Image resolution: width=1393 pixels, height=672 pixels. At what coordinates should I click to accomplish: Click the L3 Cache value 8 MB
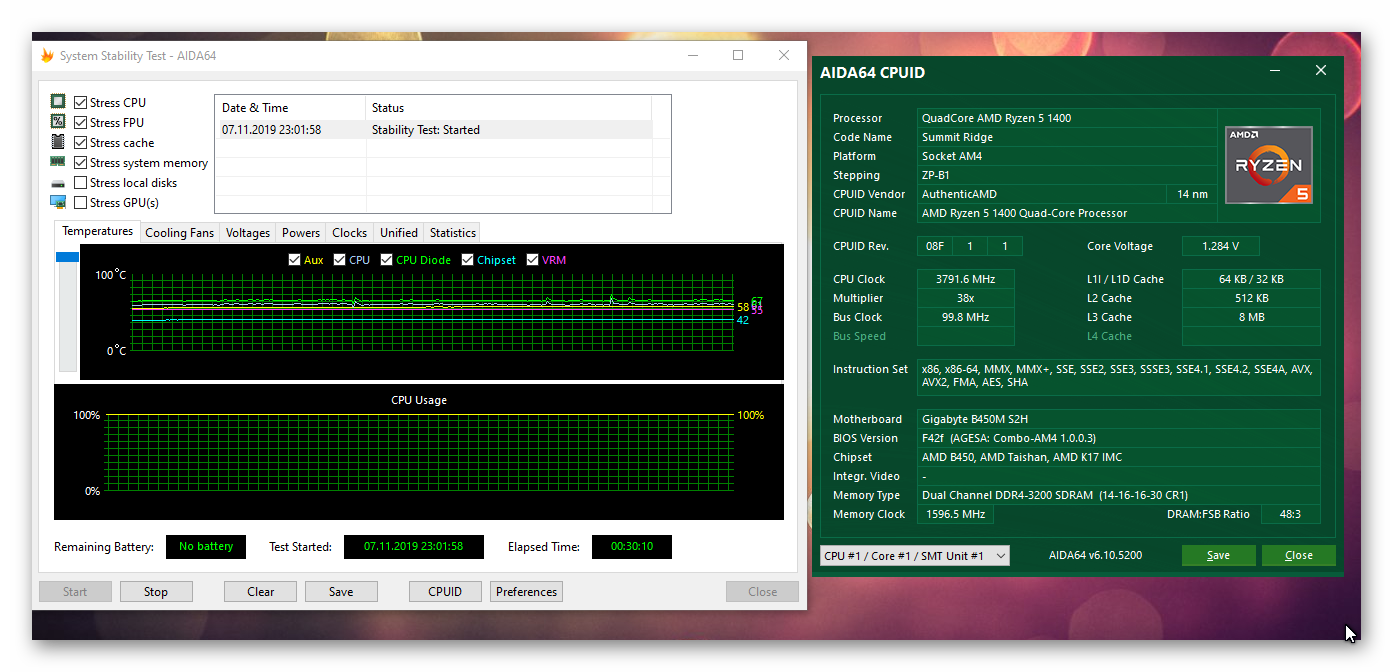1251,317
